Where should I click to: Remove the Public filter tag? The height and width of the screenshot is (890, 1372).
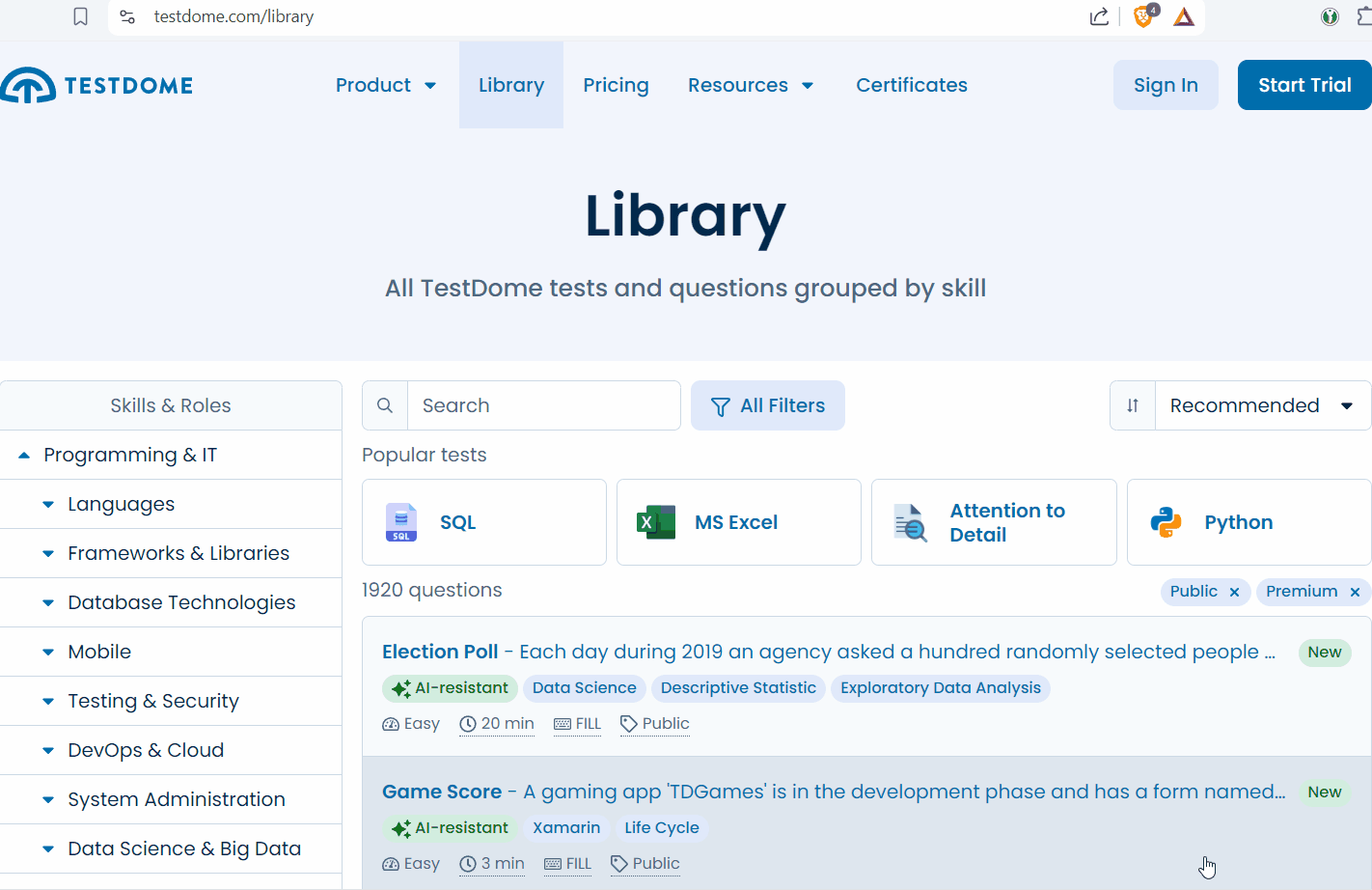click(1234, 592)
